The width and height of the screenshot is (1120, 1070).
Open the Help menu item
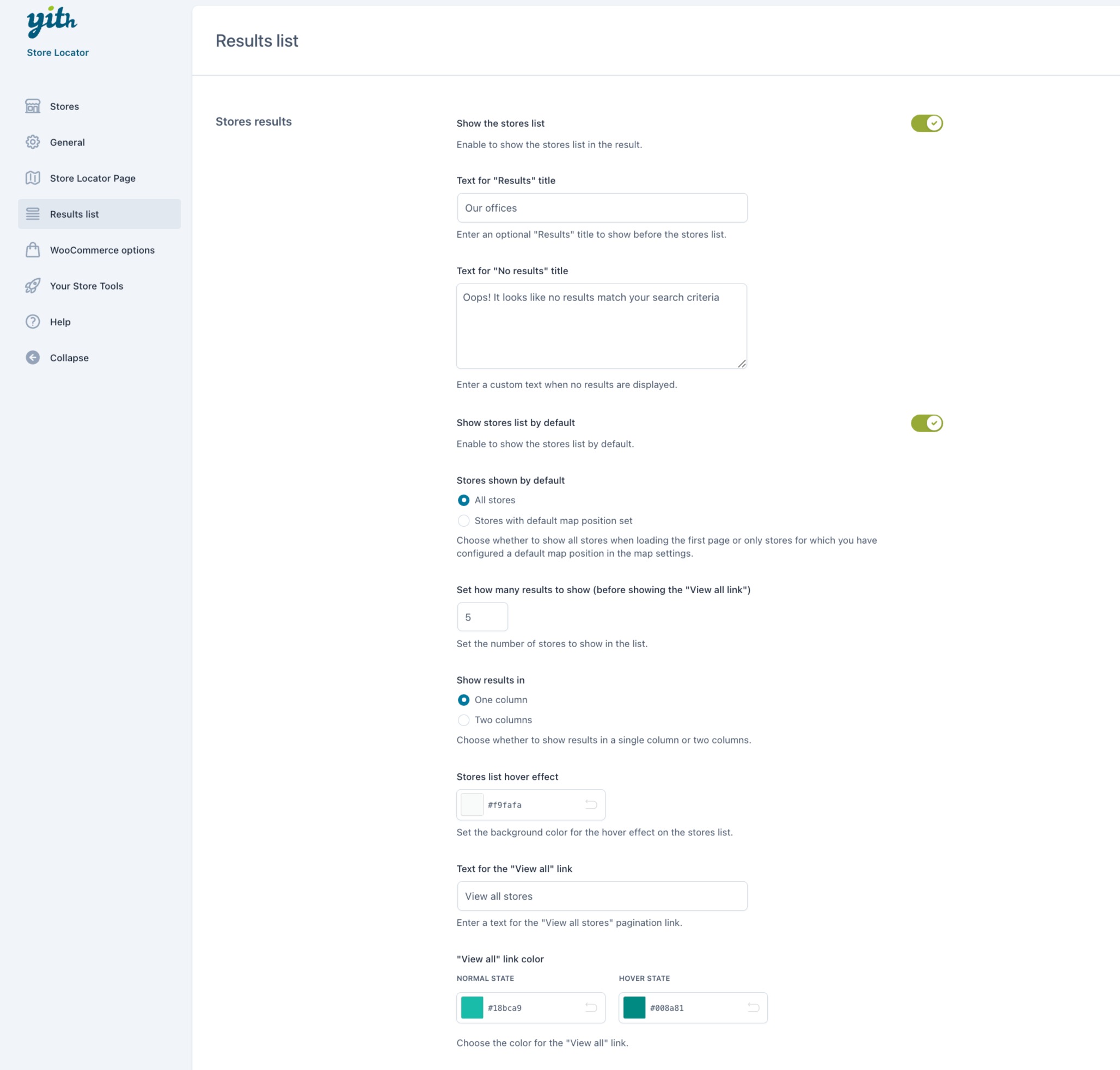click(x=99, y=322)
